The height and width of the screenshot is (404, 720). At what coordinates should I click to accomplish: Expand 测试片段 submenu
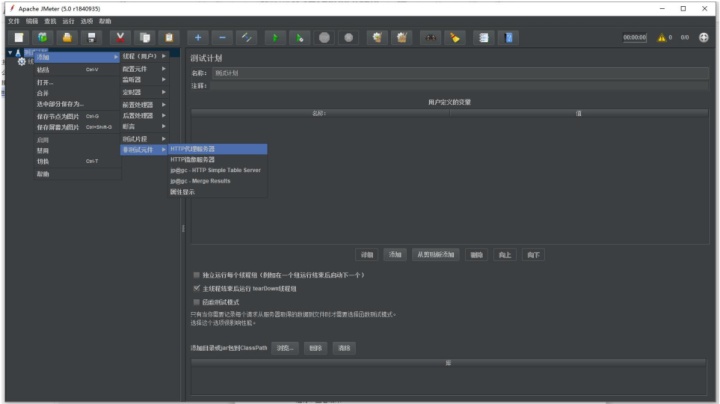coord(144,139)
